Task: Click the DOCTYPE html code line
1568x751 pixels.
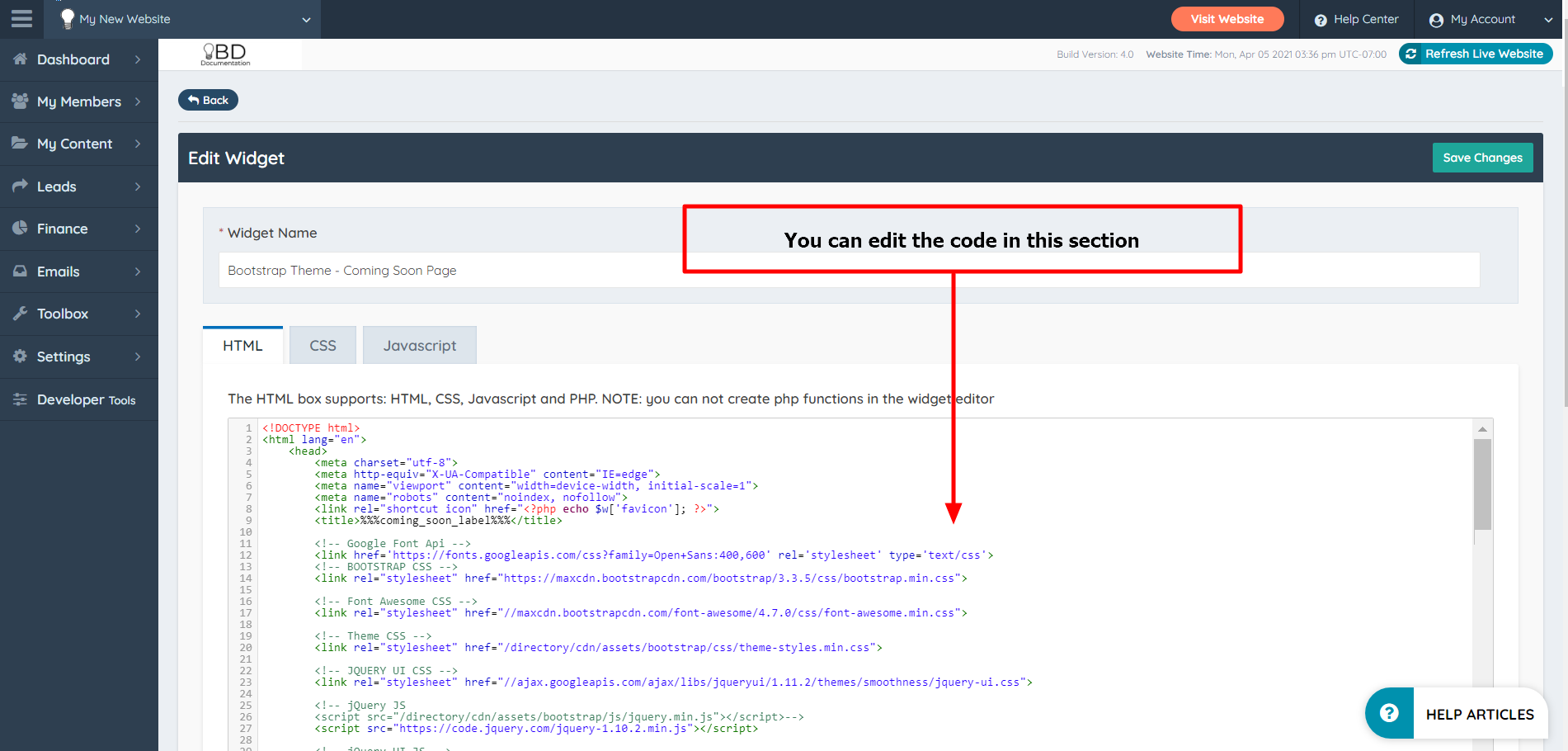Action: click(311, 428)
